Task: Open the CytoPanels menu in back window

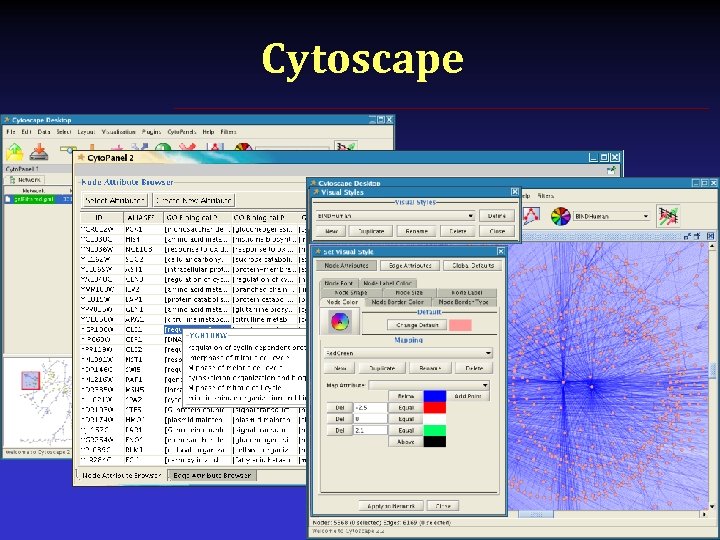Action: point(182,132)
